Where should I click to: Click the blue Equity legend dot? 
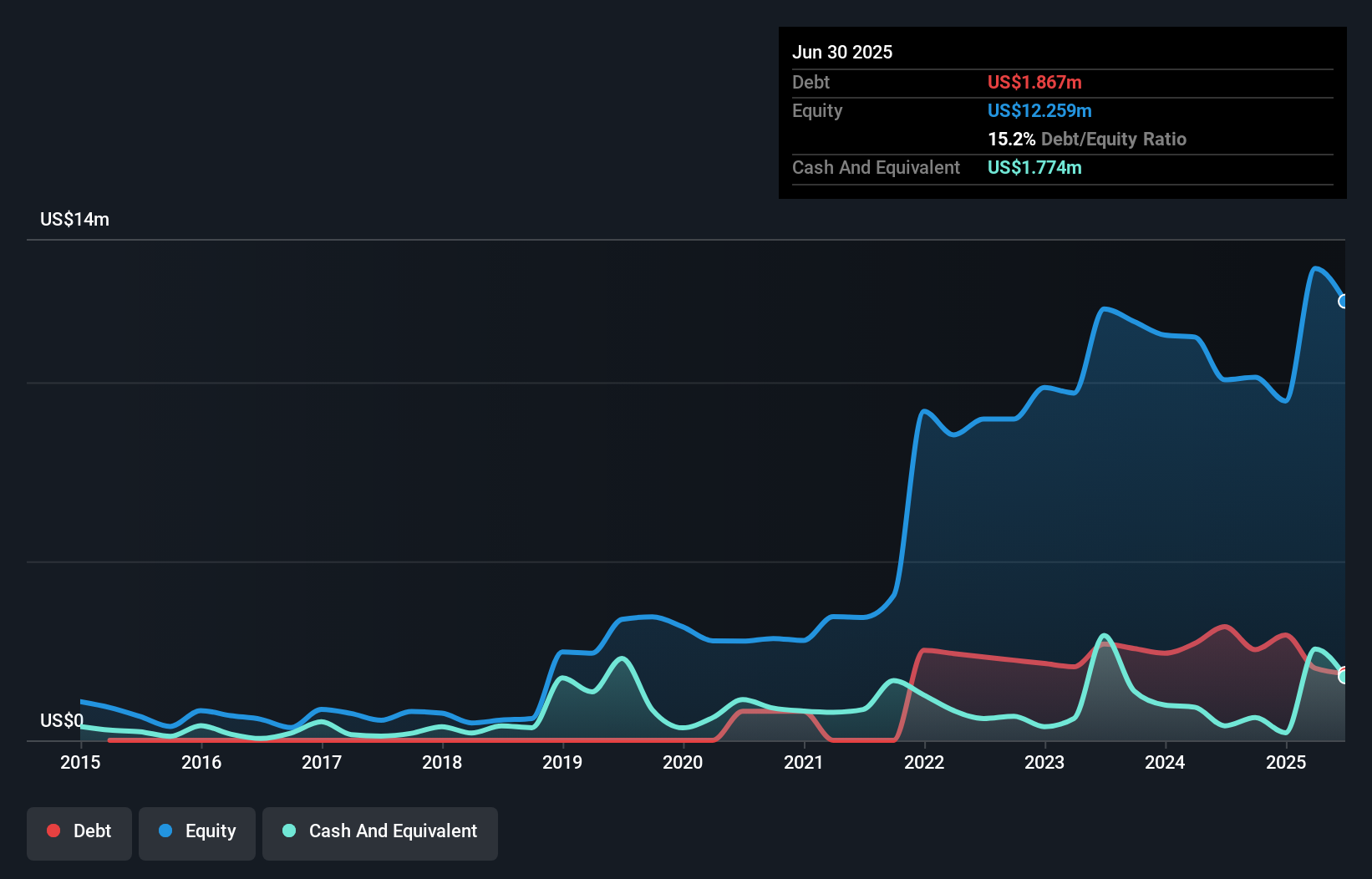coord(164,831)
